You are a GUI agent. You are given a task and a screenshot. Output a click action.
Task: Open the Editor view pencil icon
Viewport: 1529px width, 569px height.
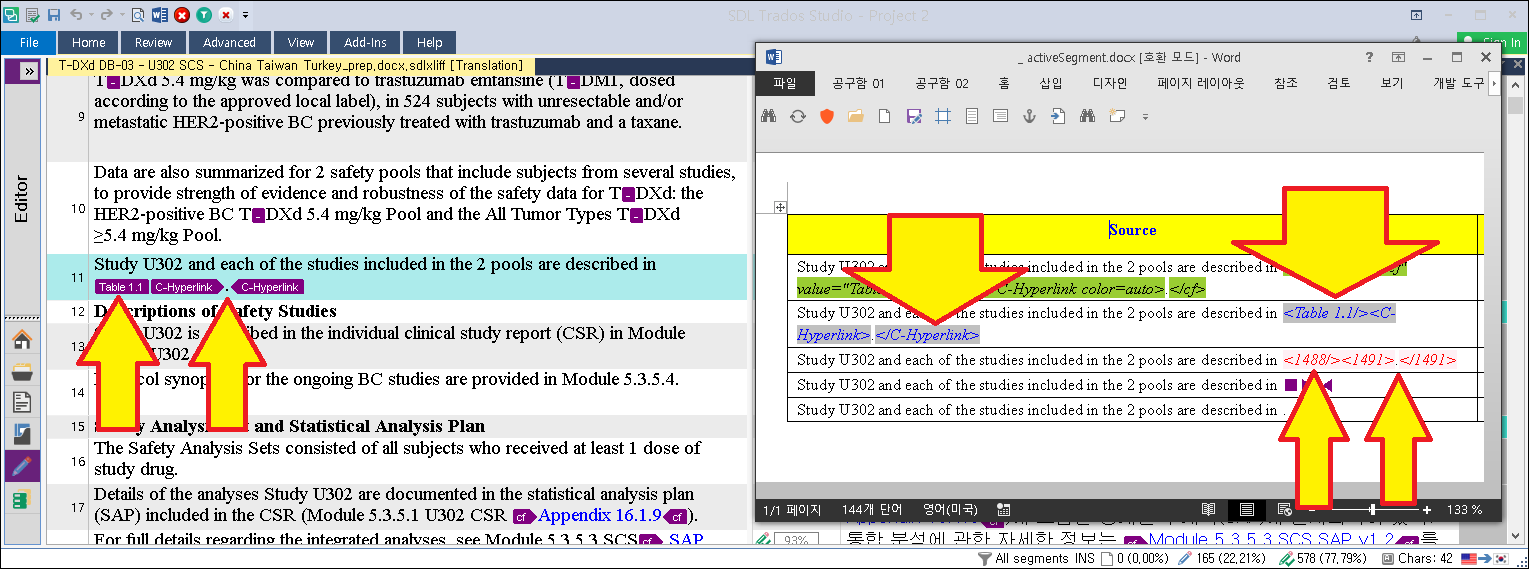coord(21,466)
